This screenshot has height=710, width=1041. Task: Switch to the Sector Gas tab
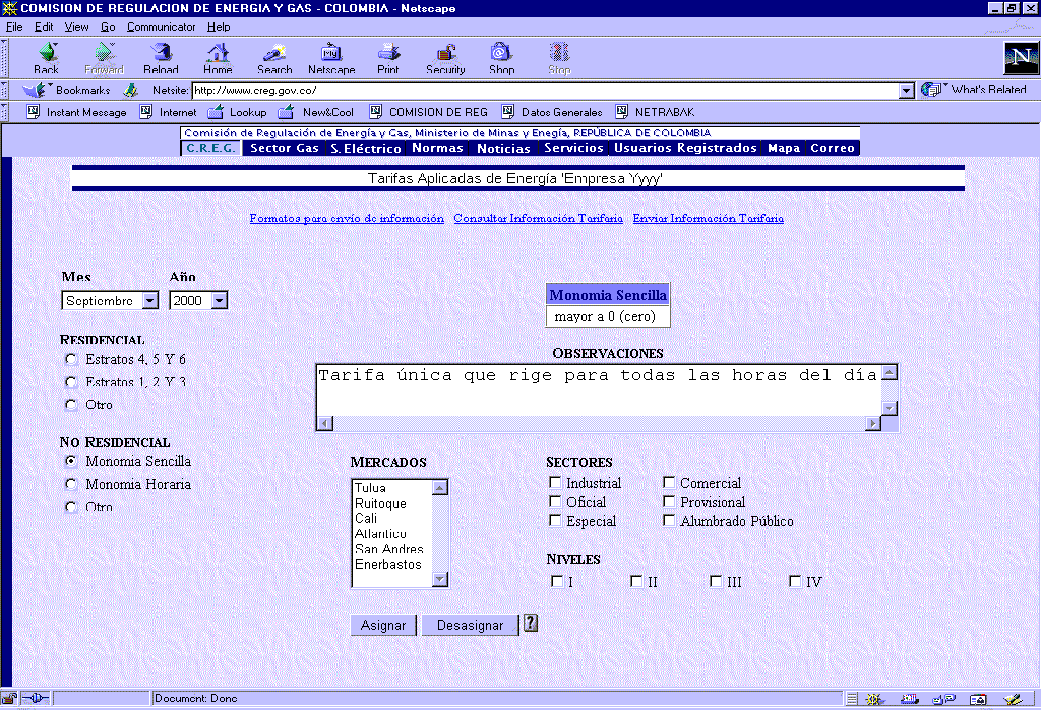click(284, 148)
